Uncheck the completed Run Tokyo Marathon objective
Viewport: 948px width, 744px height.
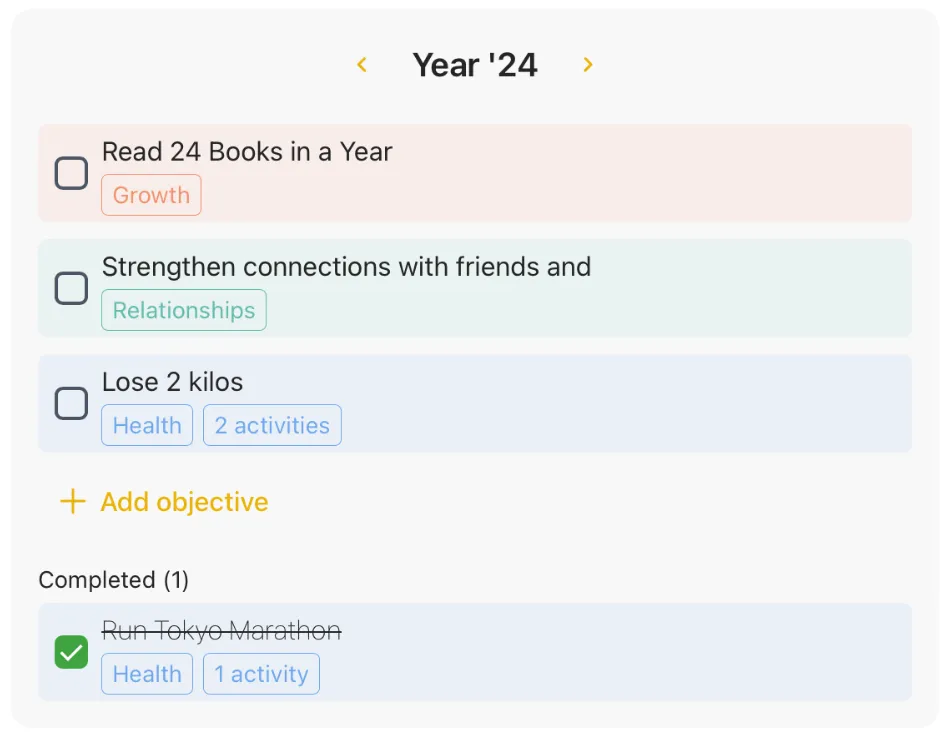(x=71, y=653)
